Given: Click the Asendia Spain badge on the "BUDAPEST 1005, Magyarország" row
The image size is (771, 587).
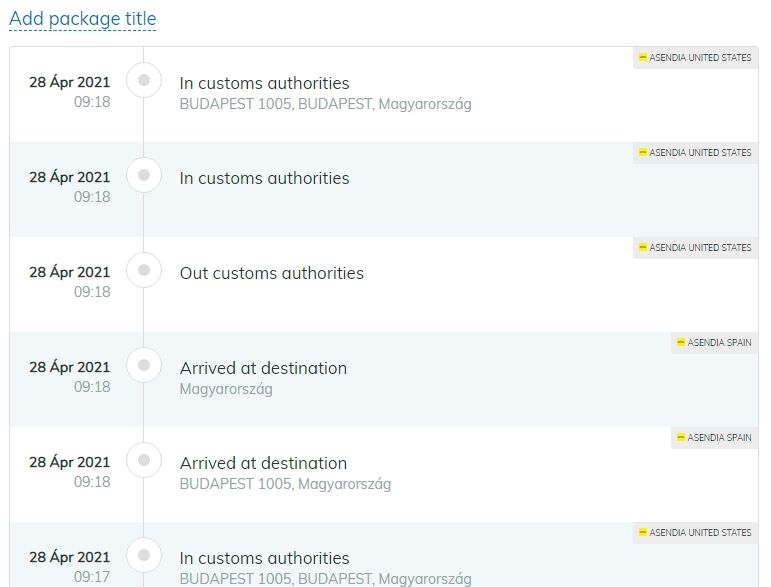Looking at the screenshot, I should pyautogui.click(x=714, y=438).
